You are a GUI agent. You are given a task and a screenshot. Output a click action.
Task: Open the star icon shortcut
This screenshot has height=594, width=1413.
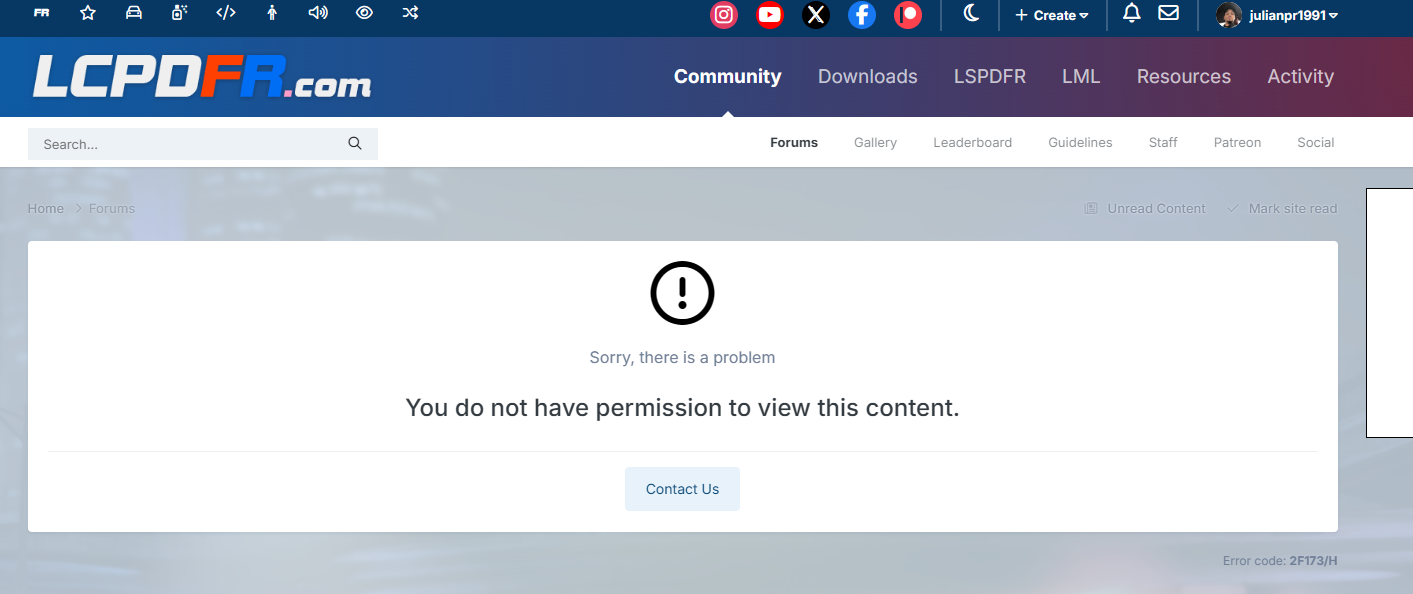88,13
